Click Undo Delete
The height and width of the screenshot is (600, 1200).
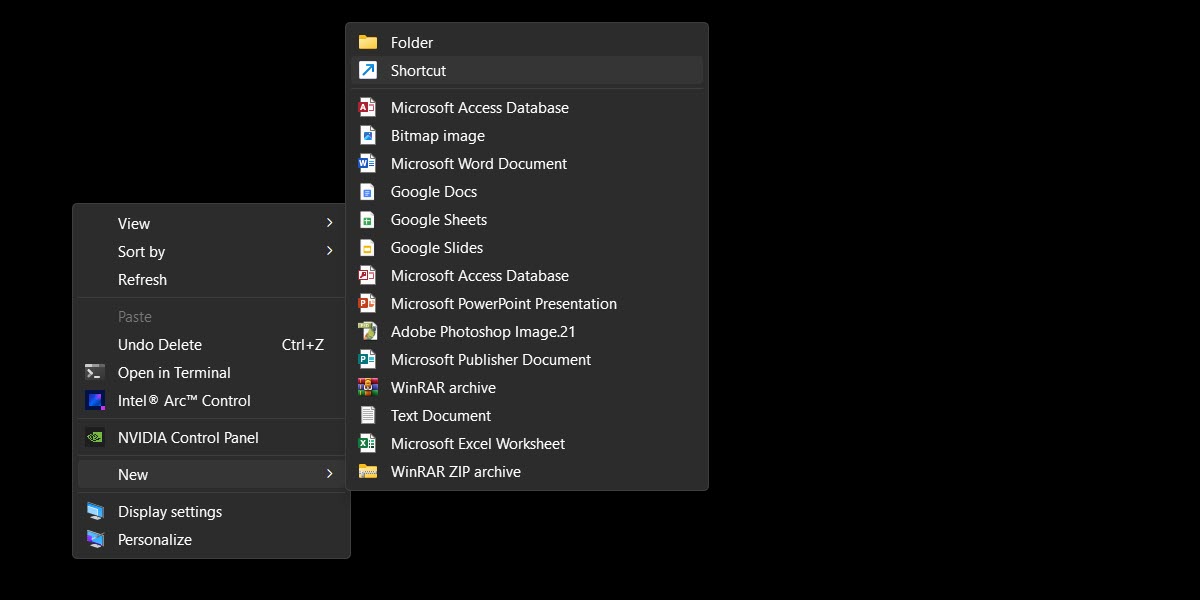(160, 344)
